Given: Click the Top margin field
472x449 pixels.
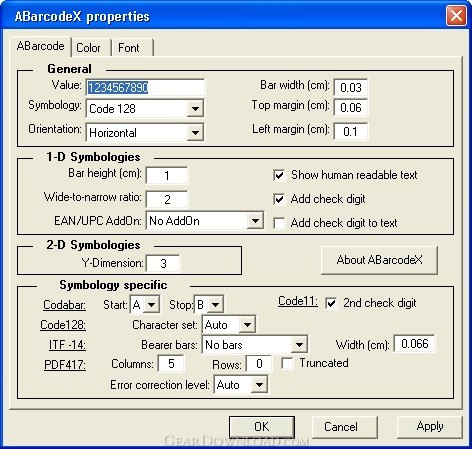Looking at the screenshot, I should (351, 107).
